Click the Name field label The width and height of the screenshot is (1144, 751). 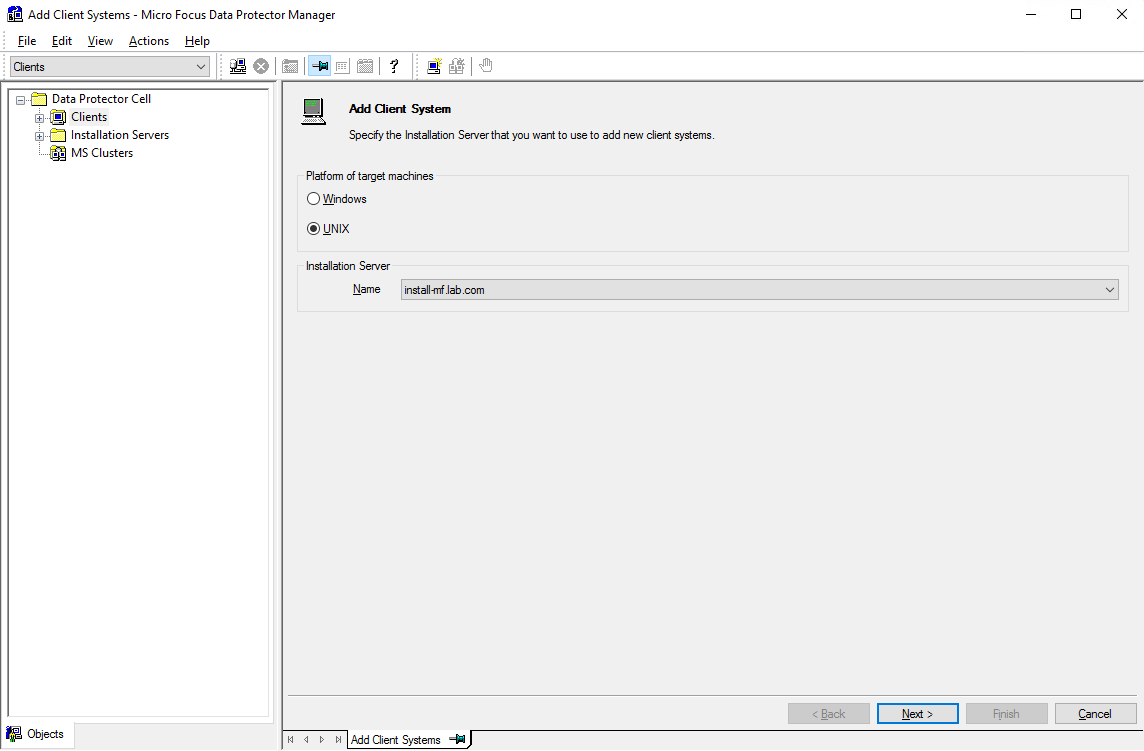[367, 289]
